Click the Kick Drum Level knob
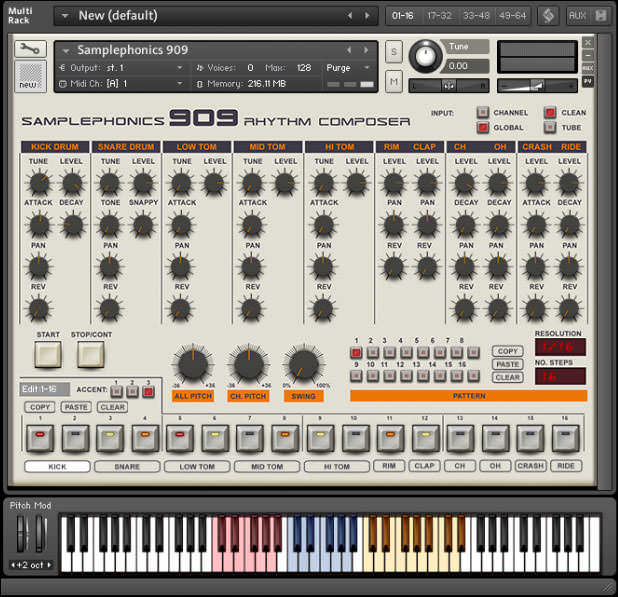 72,183
